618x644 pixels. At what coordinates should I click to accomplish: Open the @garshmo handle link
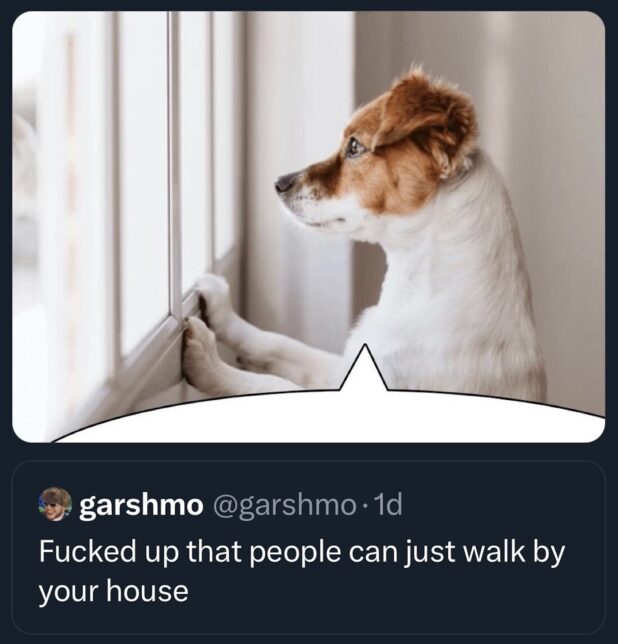pyautogui.click(x=284, y=505)
